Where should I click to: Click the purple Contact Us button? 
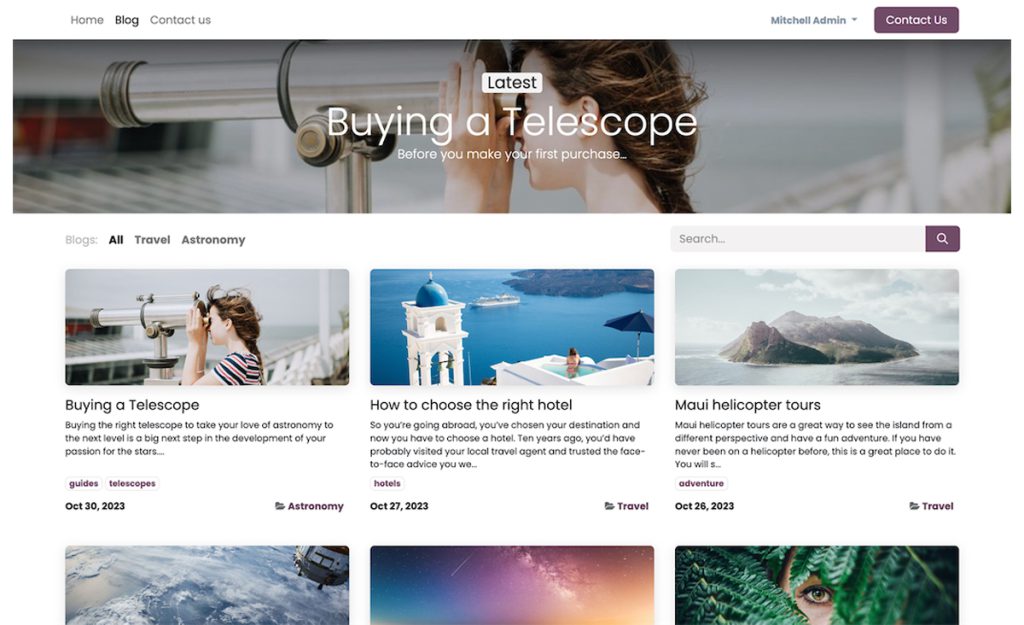(x=916, y=20)
